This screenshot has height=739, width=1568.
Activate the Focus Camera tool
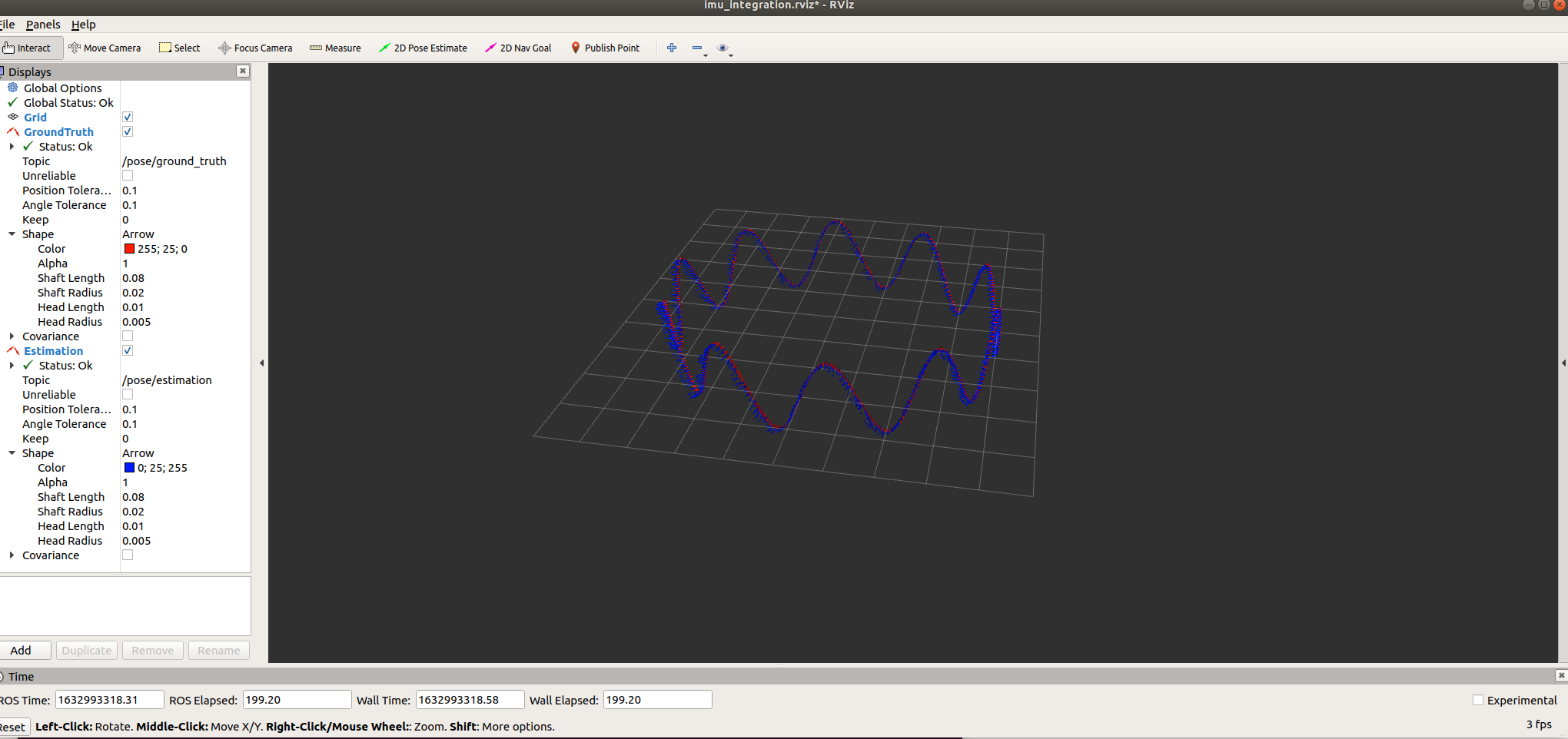click(255, 48)
